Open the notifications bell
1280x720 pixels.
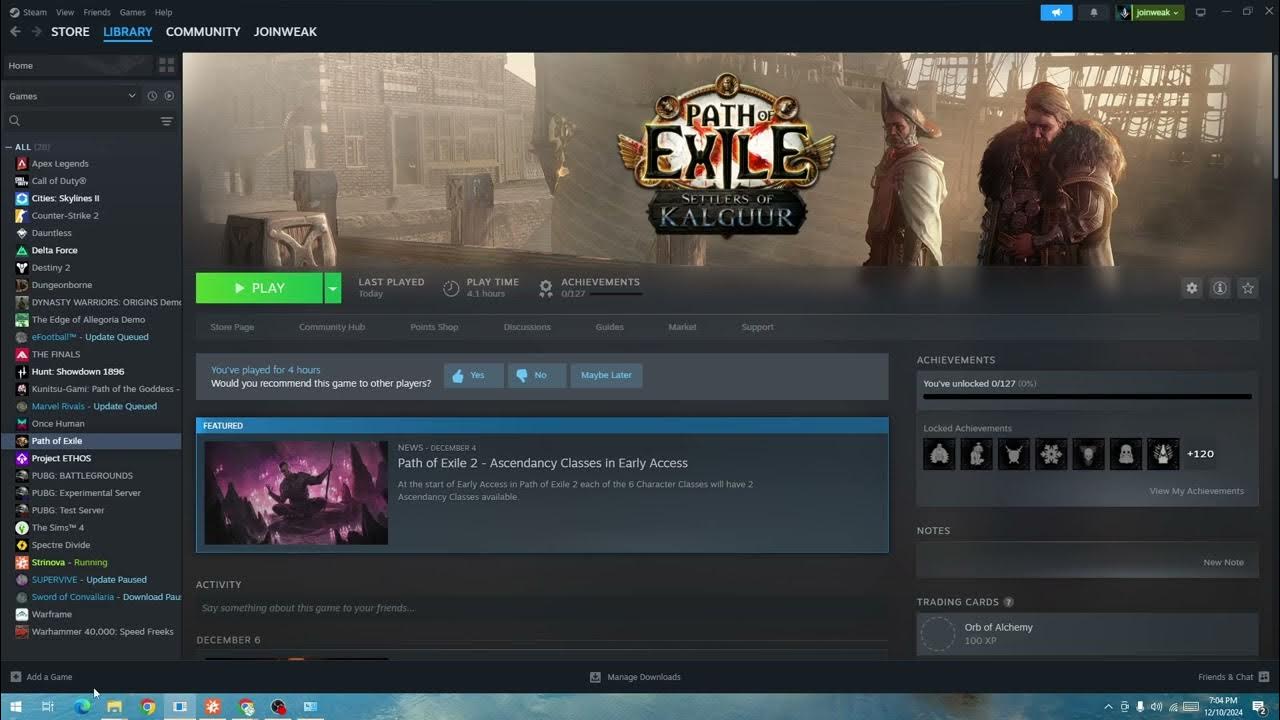coord(1093,12)
